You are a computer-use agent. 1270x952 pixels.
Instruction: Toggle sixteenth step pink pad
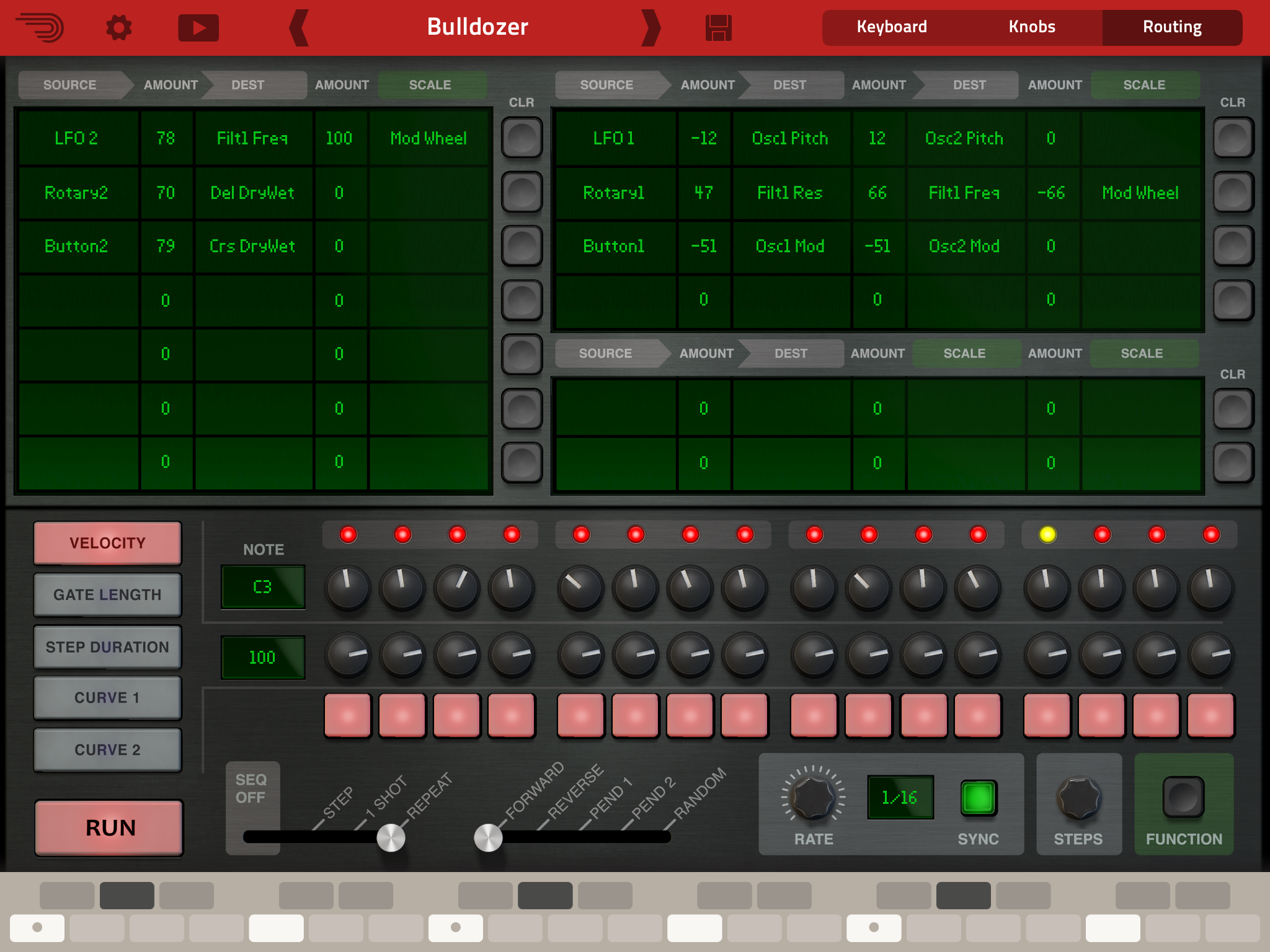[x=1211, y=715]
